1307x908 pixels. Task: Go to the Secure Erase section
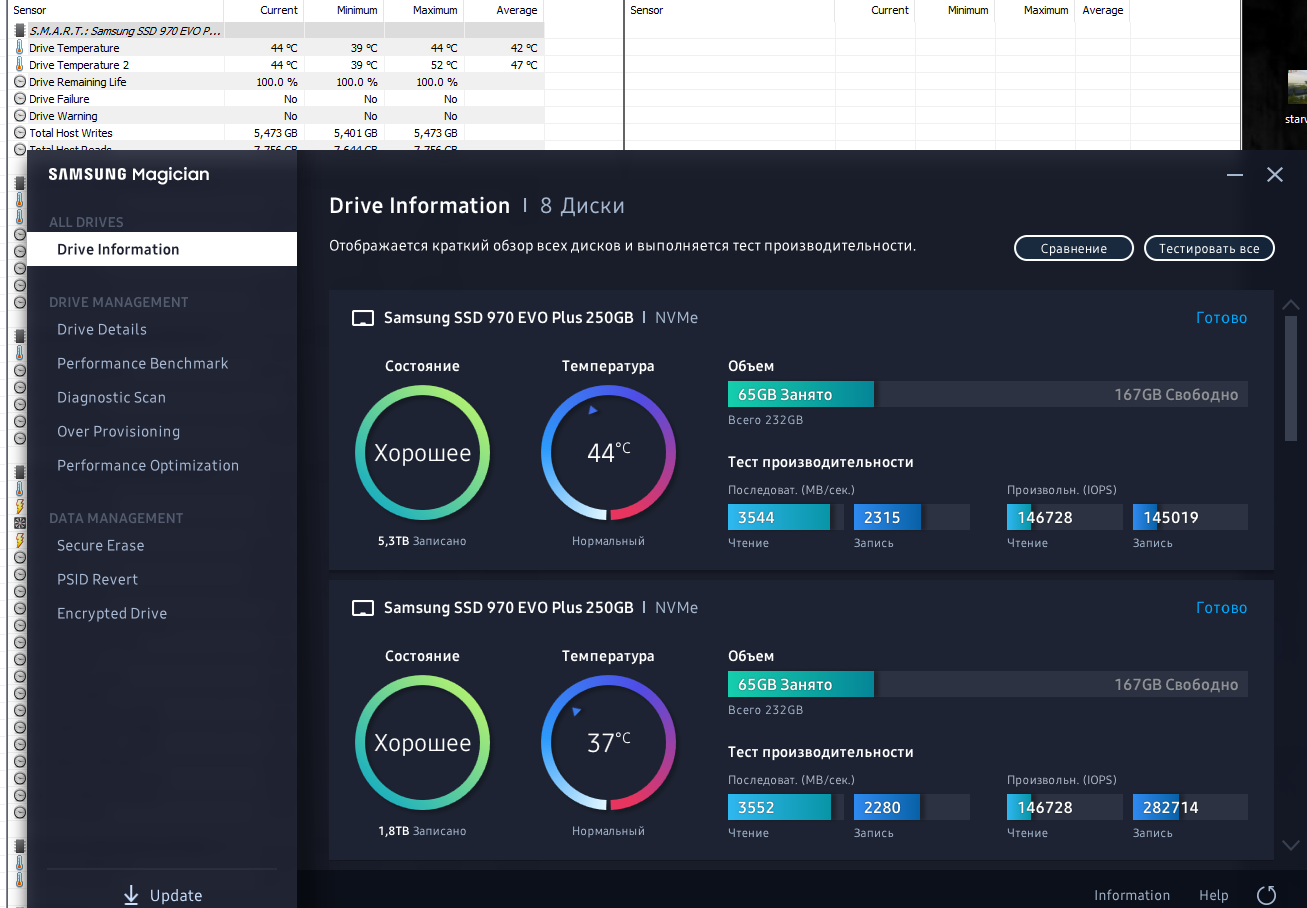click(100, 546)
